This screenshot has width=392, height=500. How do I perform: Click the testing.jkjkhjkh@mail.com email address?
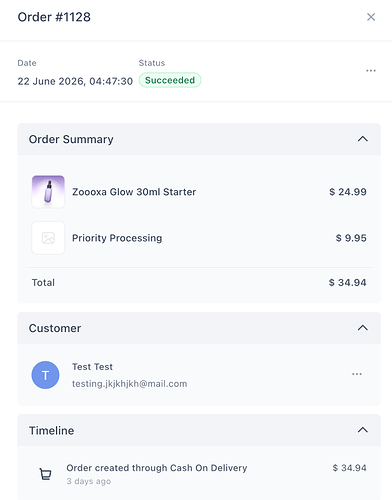click(130, 384)
